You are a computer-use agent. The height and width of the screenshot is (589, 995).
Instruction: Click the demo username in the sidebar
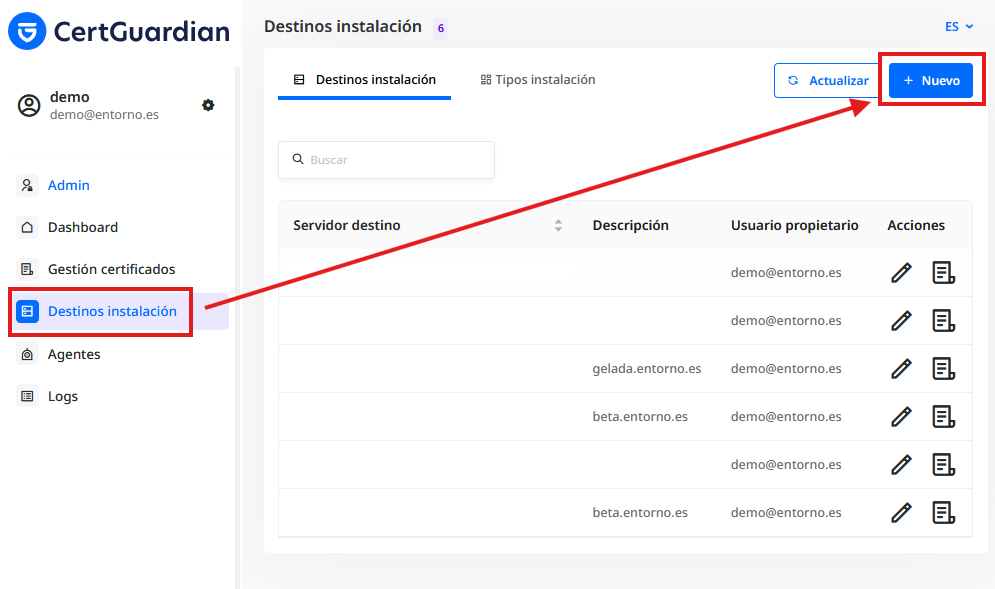click(x=70, y=97)
